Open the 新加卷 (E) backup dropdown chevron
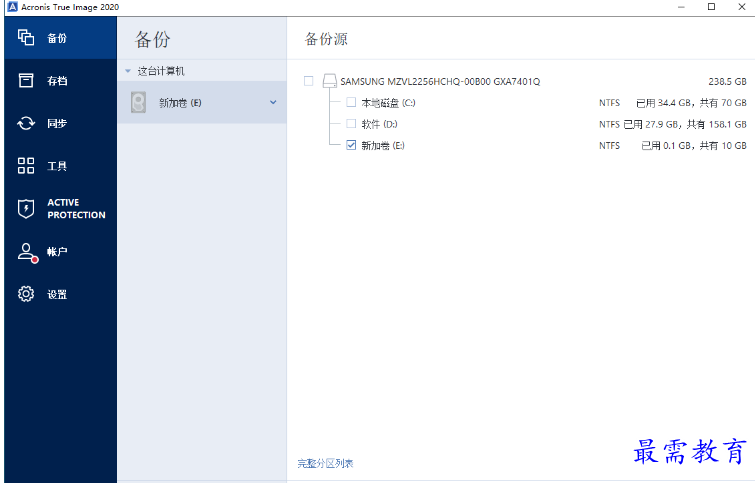This screenshot has width=755, height=483. (273, 102)
